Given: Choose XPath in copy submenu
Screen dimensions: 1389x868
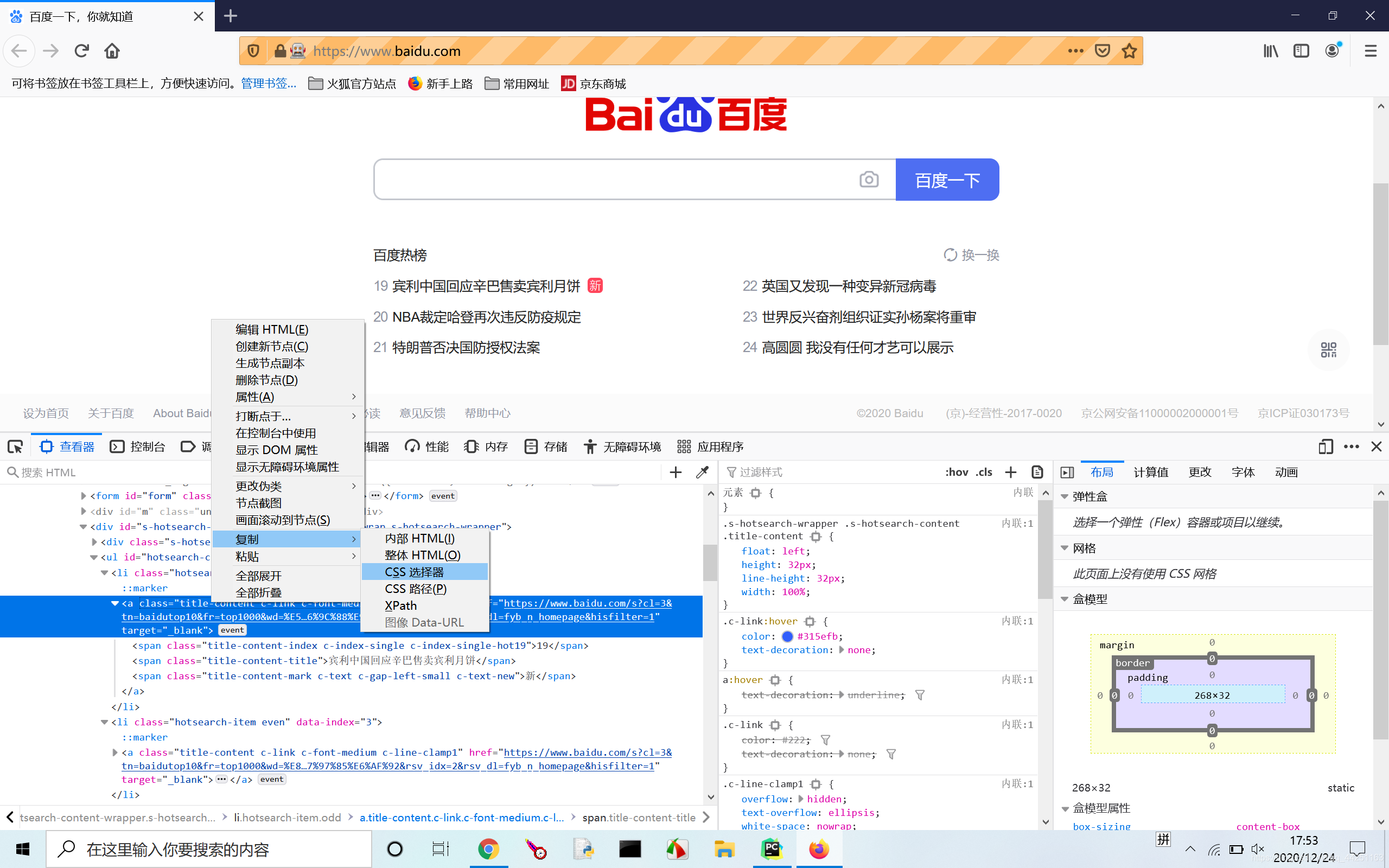Looking at the screenshot, I should click(425, 605).
